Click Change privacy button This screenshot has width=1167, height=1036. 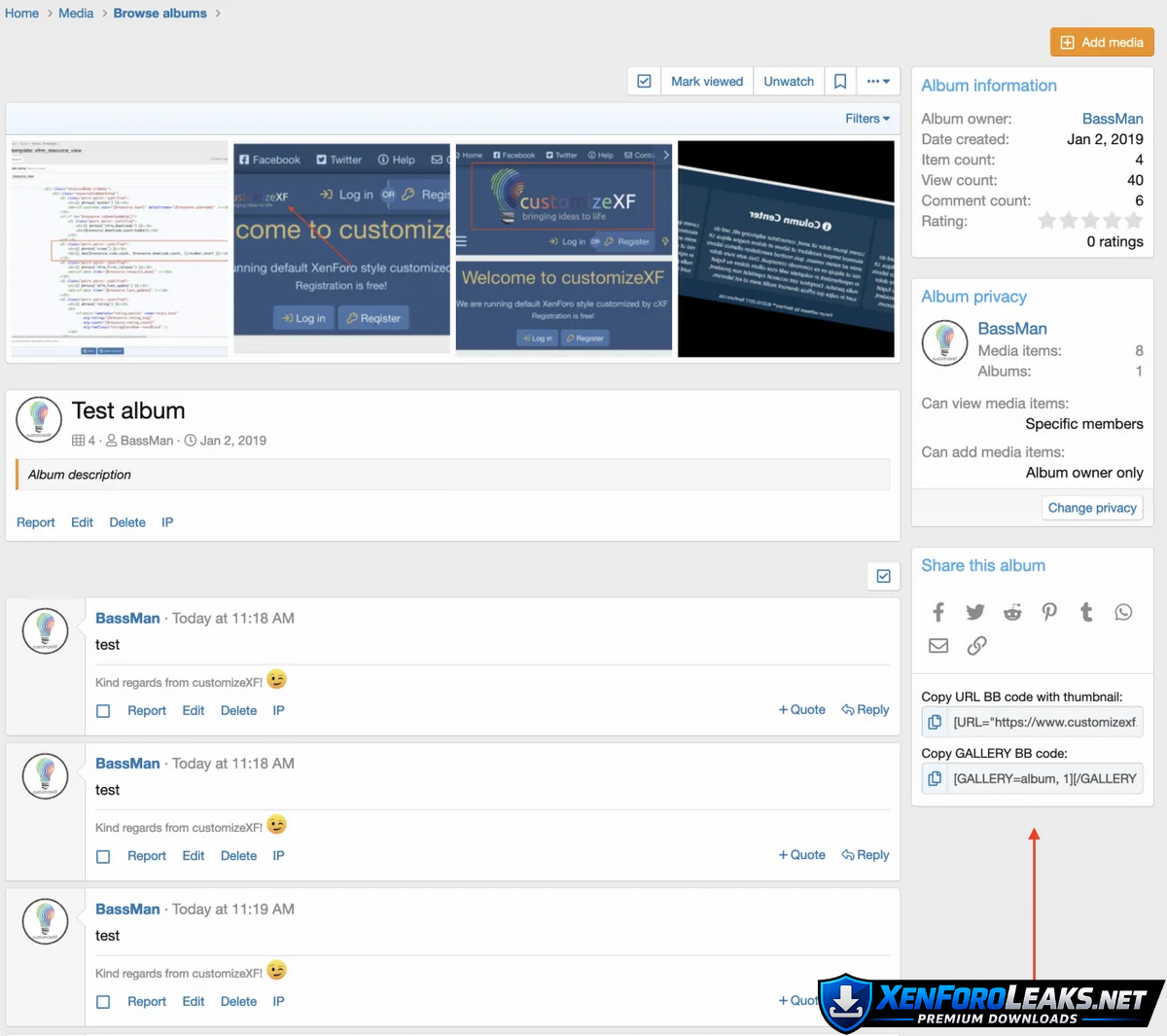[x=1092, y=508]
